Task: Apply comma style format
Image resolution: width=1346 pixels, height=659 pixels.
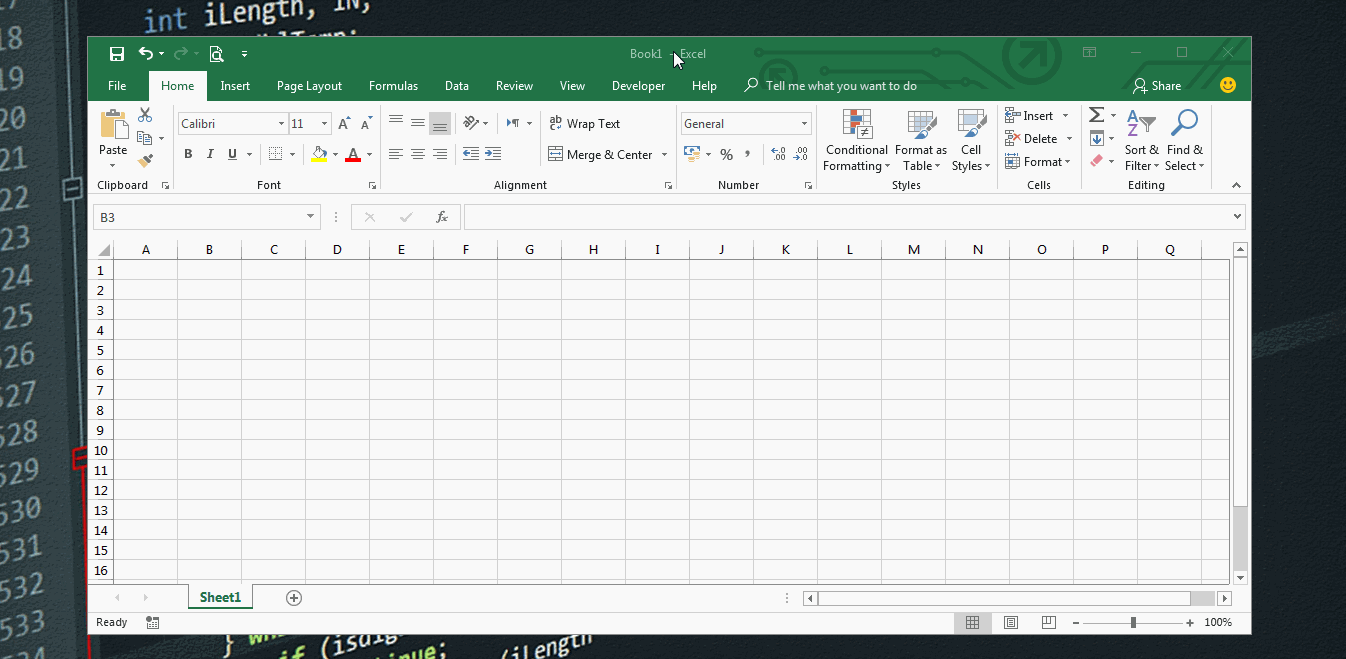Action: click(747, 154)
